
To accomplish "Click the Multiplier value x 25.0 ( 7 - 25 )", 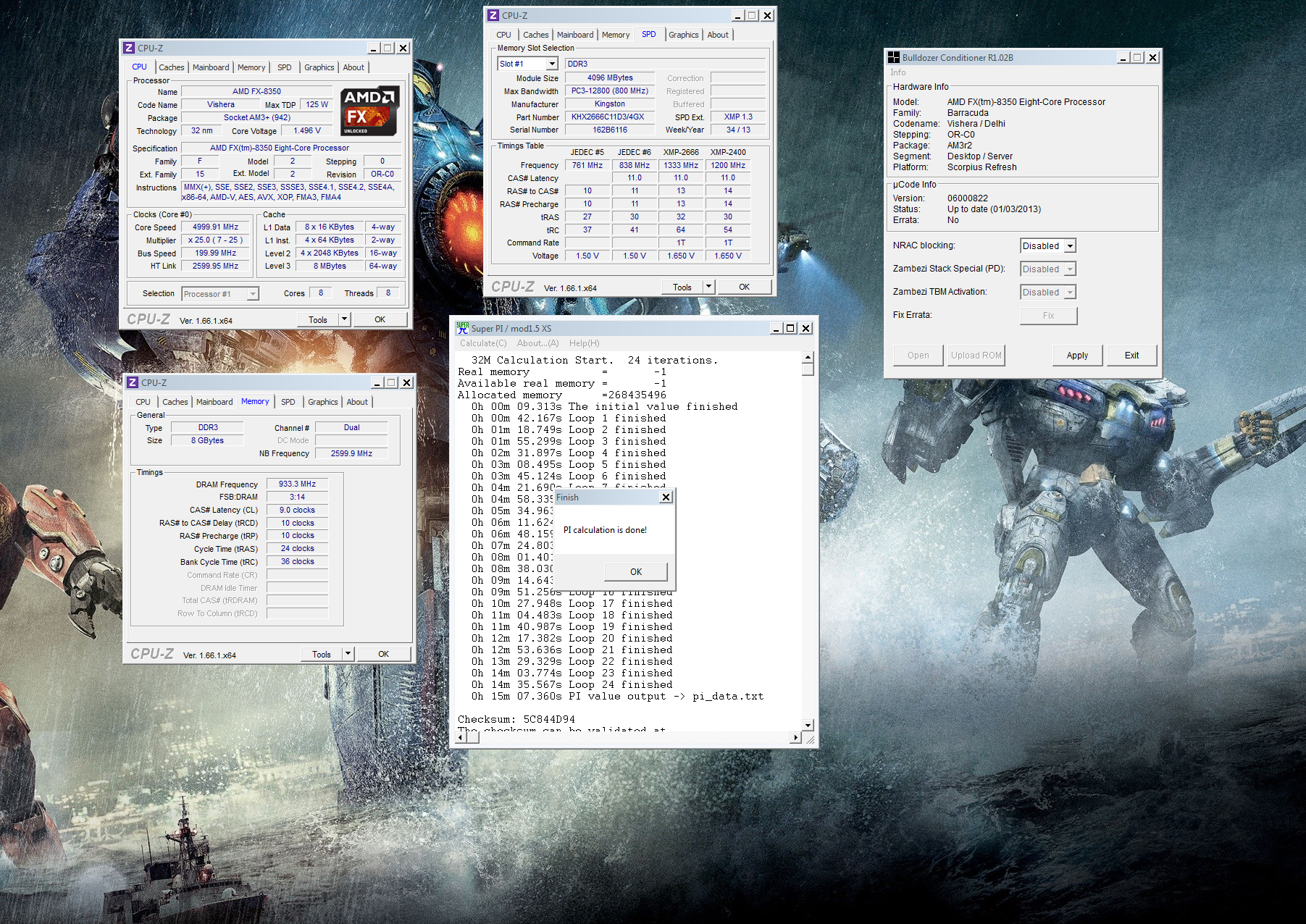I will (215, 240).
